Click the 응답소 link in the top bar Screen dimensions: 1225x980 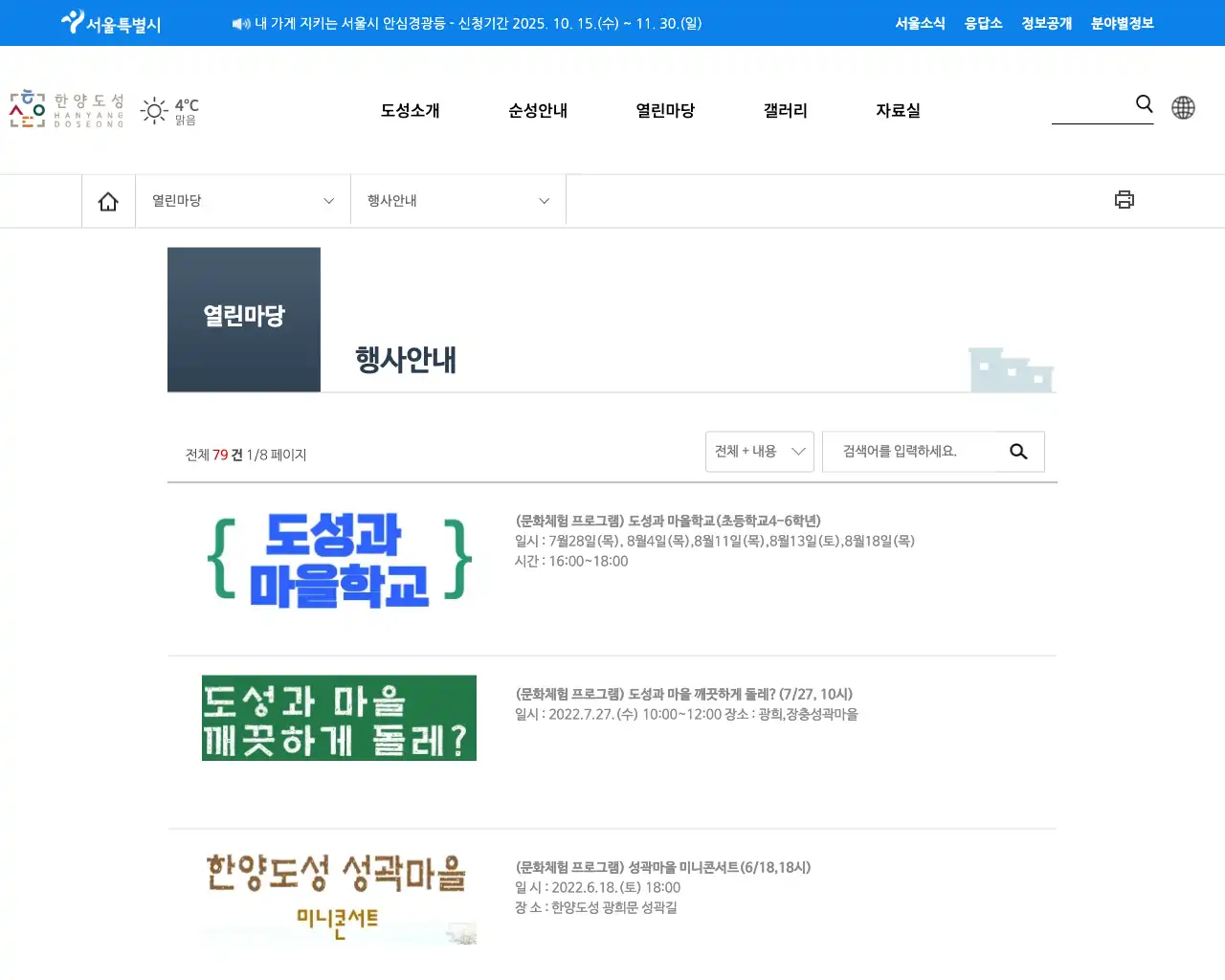point(984,23)
